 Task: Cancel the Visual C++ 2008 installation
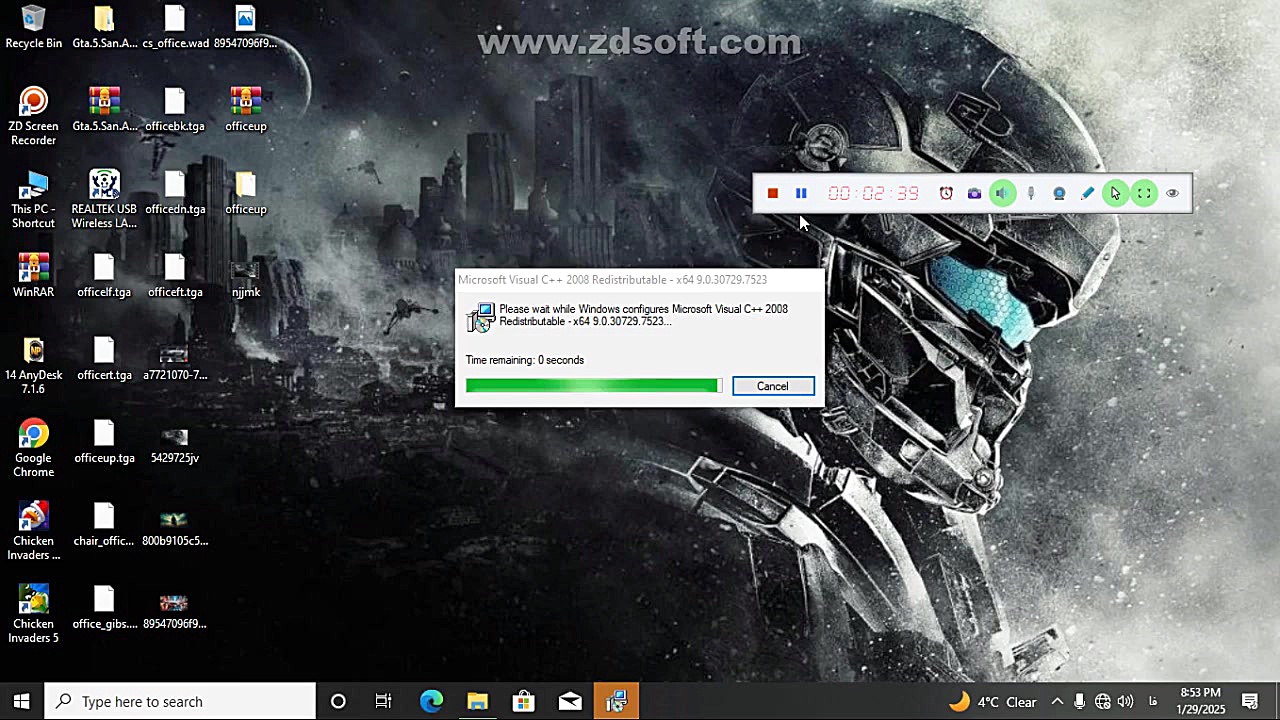(x=773, y=386)
